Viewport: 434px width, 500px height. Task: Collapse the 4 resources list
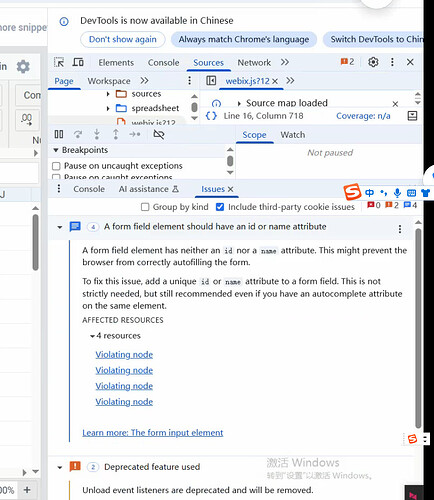coord(92,336)
